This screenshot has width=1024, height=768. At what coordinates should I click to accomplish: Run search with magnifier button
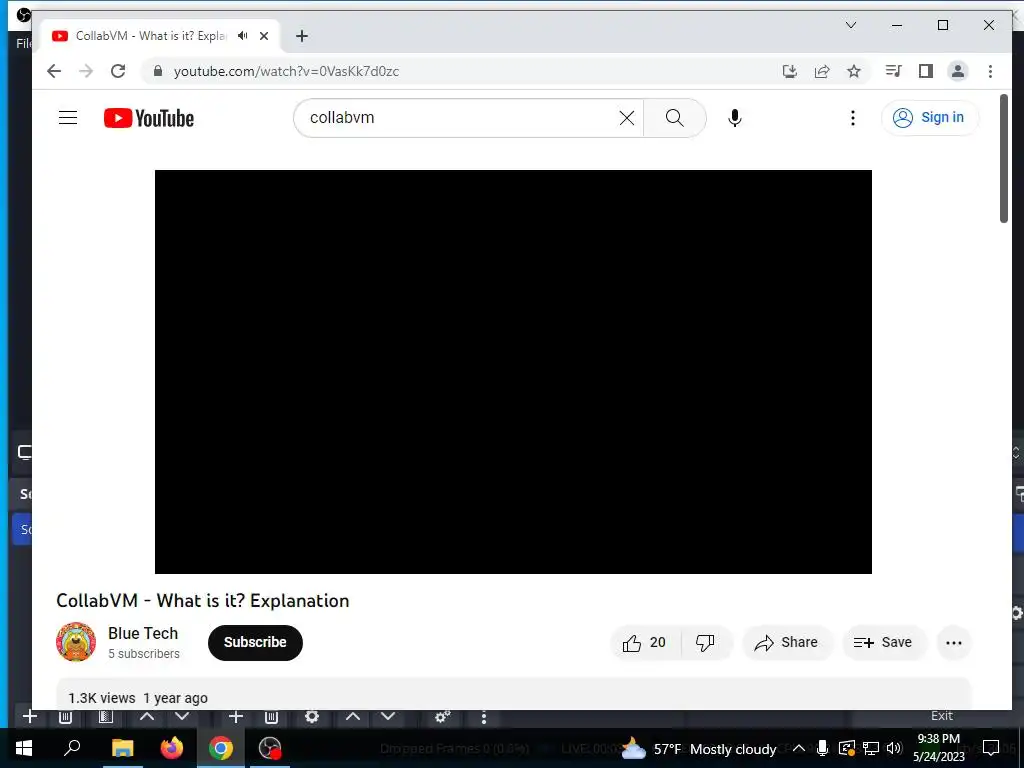675,118
